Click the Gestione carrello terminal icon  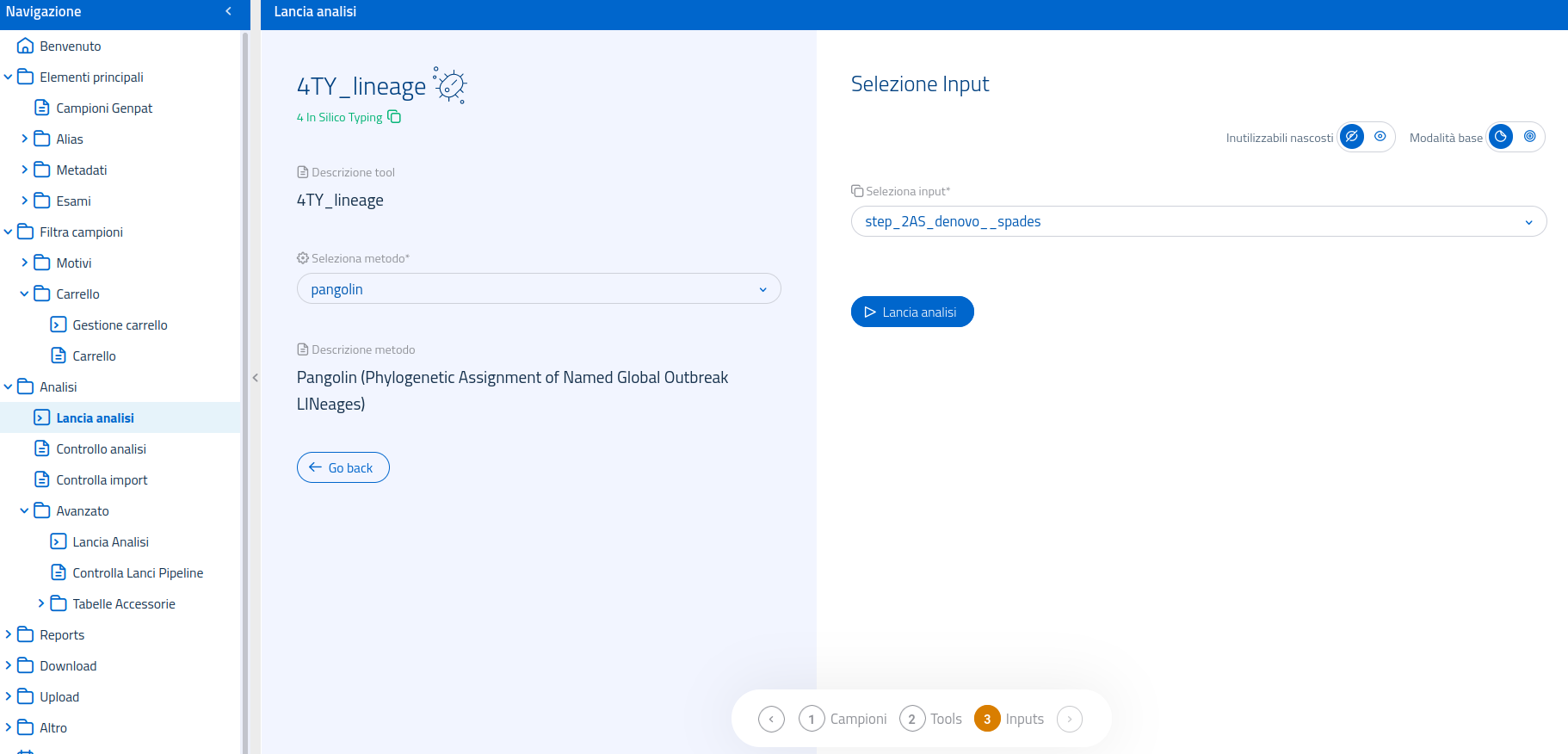click(x=59, y=324)
